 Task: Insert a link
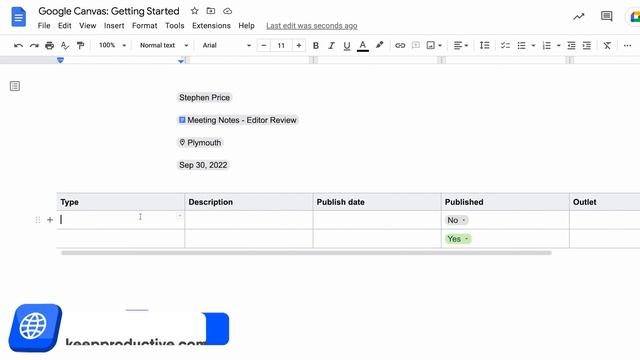click(x=400, y=45)
